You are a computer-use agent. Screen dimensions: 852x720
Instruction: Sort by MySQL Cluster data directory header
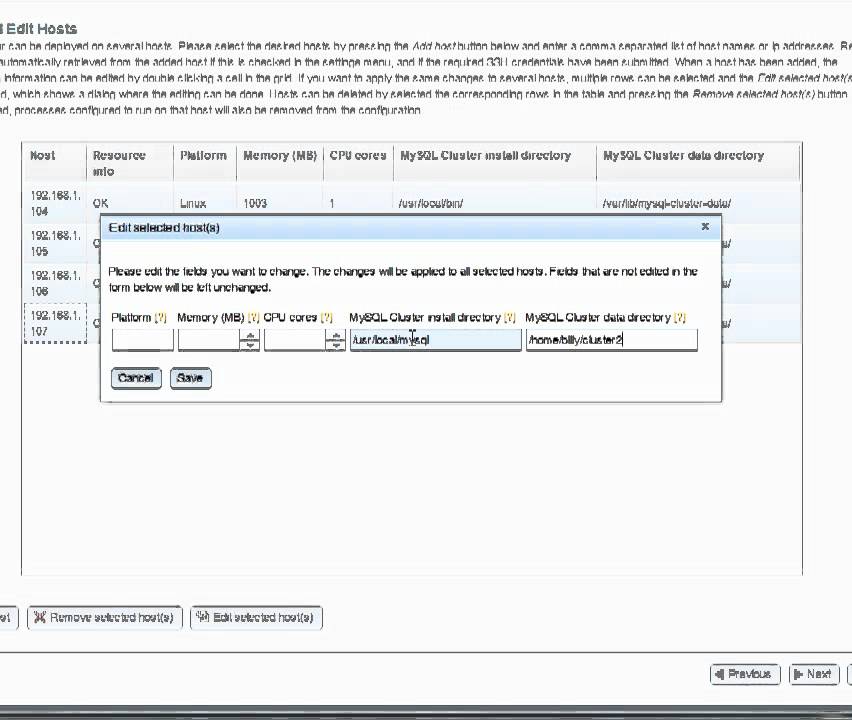[x=698, y=162]
